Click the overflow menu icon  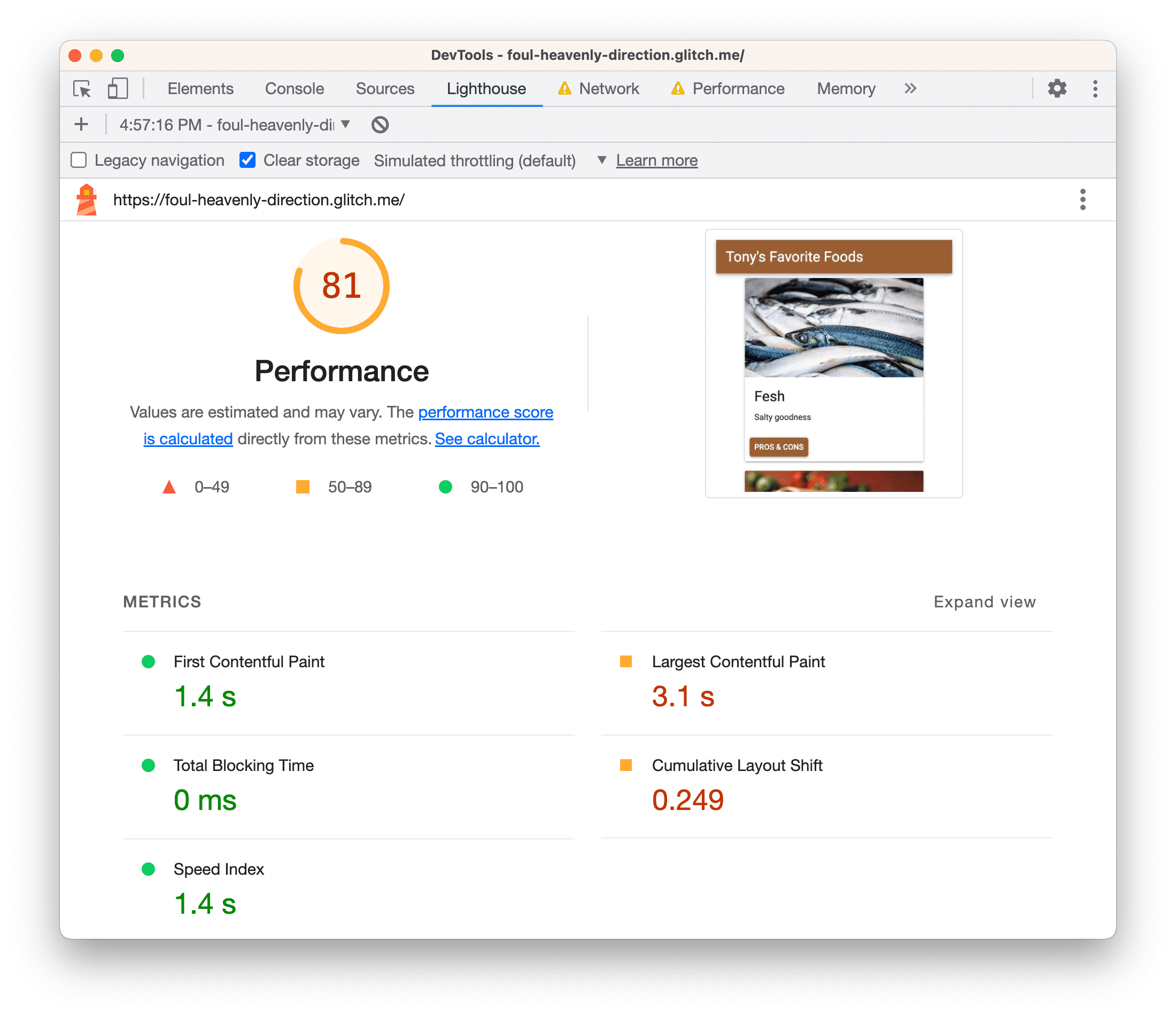[x=1098, y=89]
